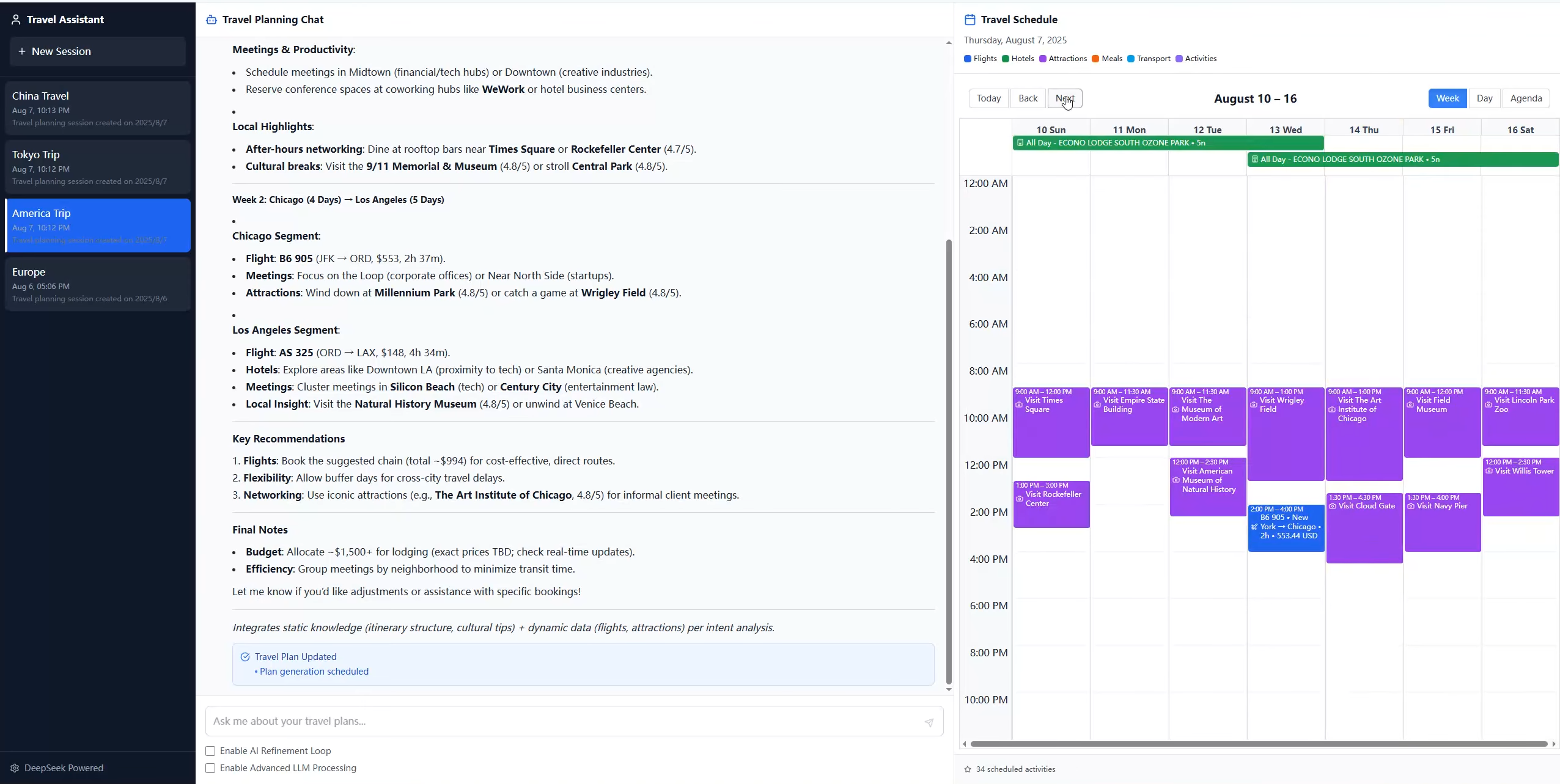The width and height of the screenshot is (1560, 784).
Task: Open the Tokyo Trip session
Action: coord(98,167)
